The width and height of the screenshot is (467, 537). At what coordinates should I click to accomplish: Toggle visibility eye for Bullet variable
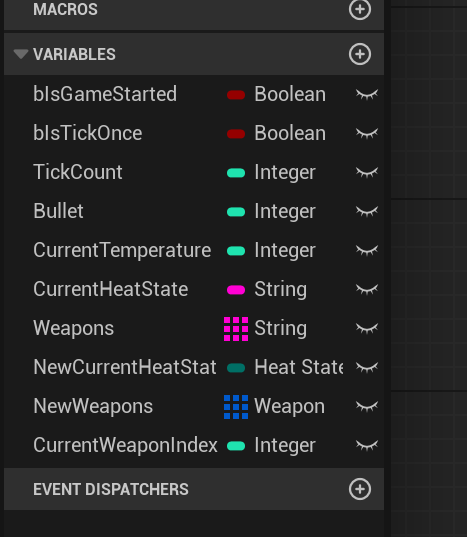coord(367,211)
